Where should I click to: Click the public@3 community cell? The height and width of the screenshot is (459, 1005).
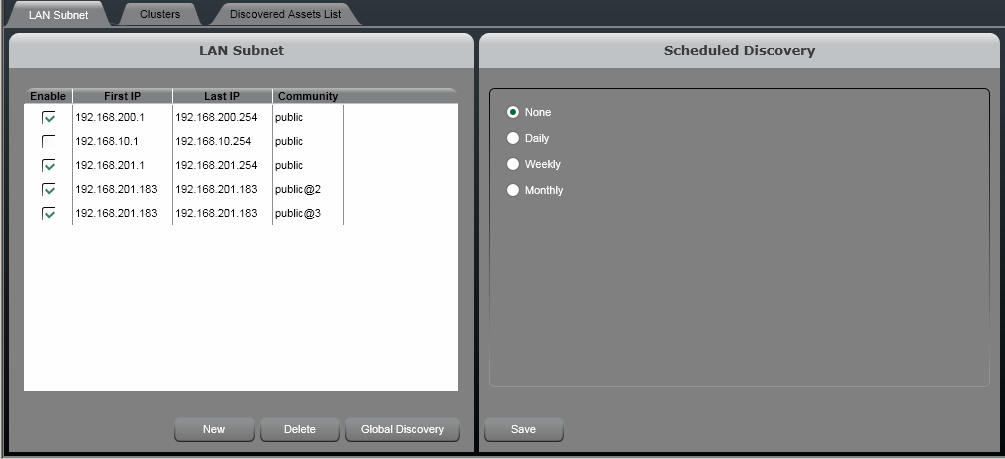click(298, 213)
